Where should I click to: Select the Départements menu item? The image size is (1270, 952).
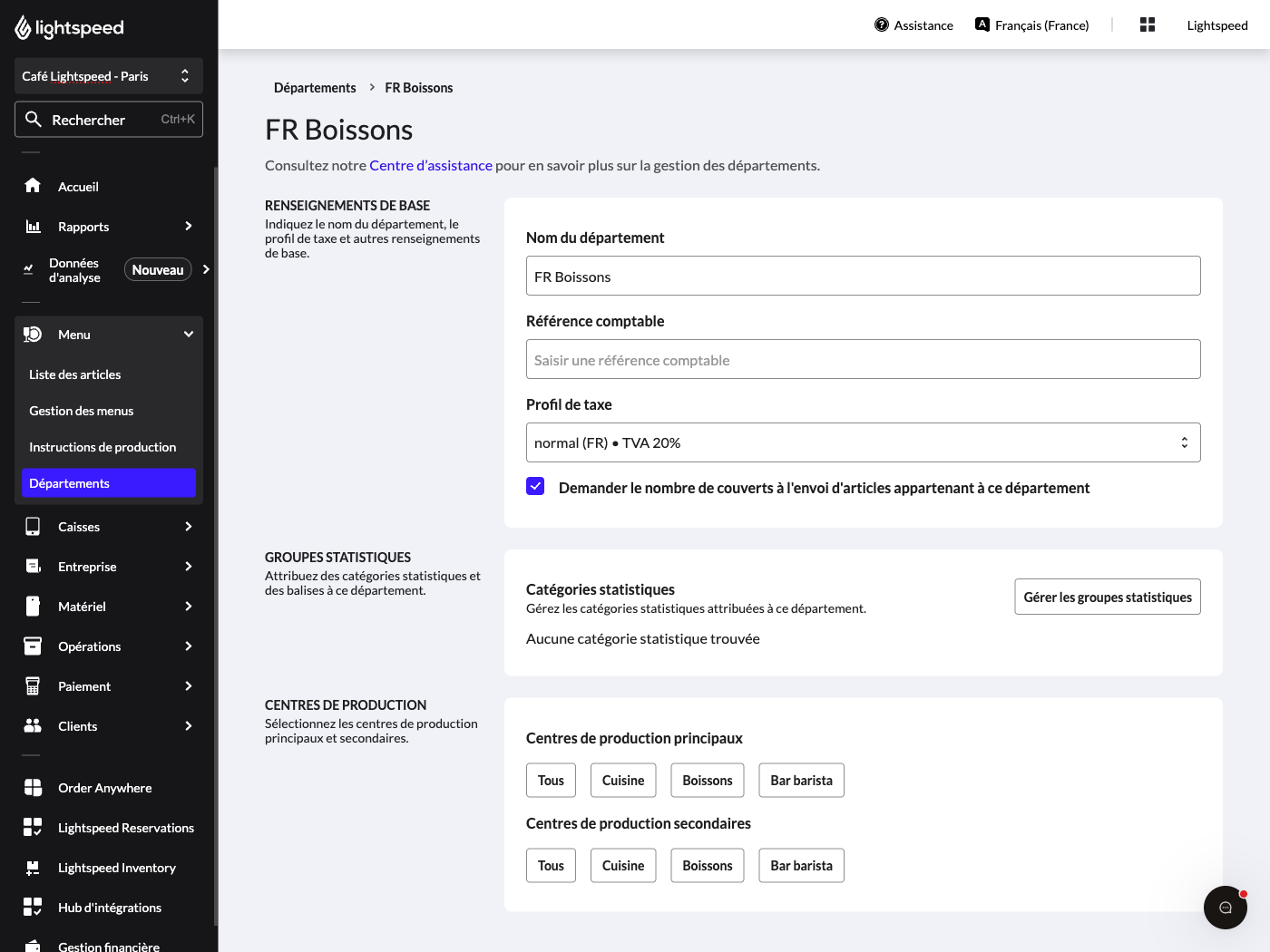point(109,483)
